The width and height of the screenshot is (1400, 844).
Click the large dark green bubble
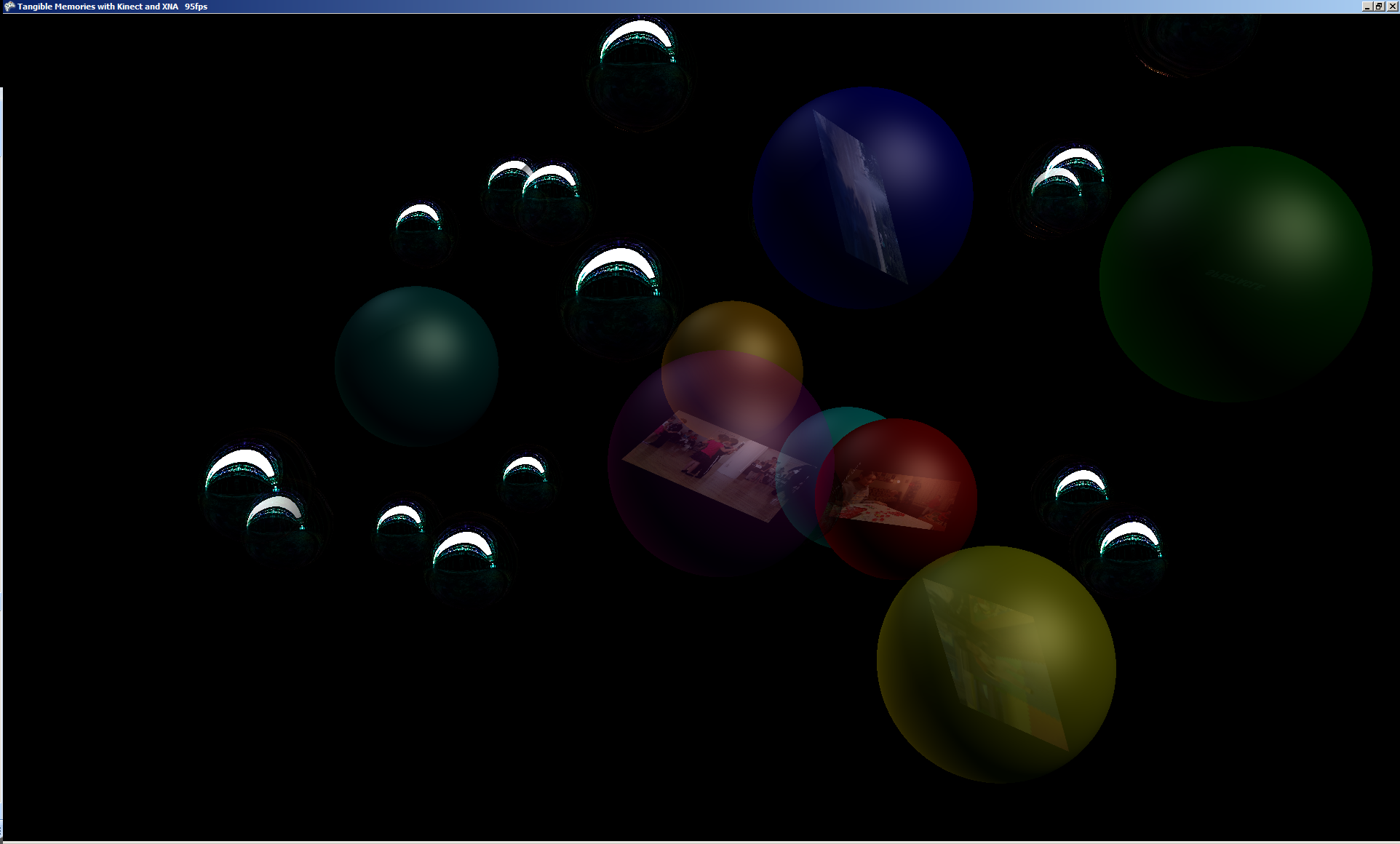point(1236,274)
